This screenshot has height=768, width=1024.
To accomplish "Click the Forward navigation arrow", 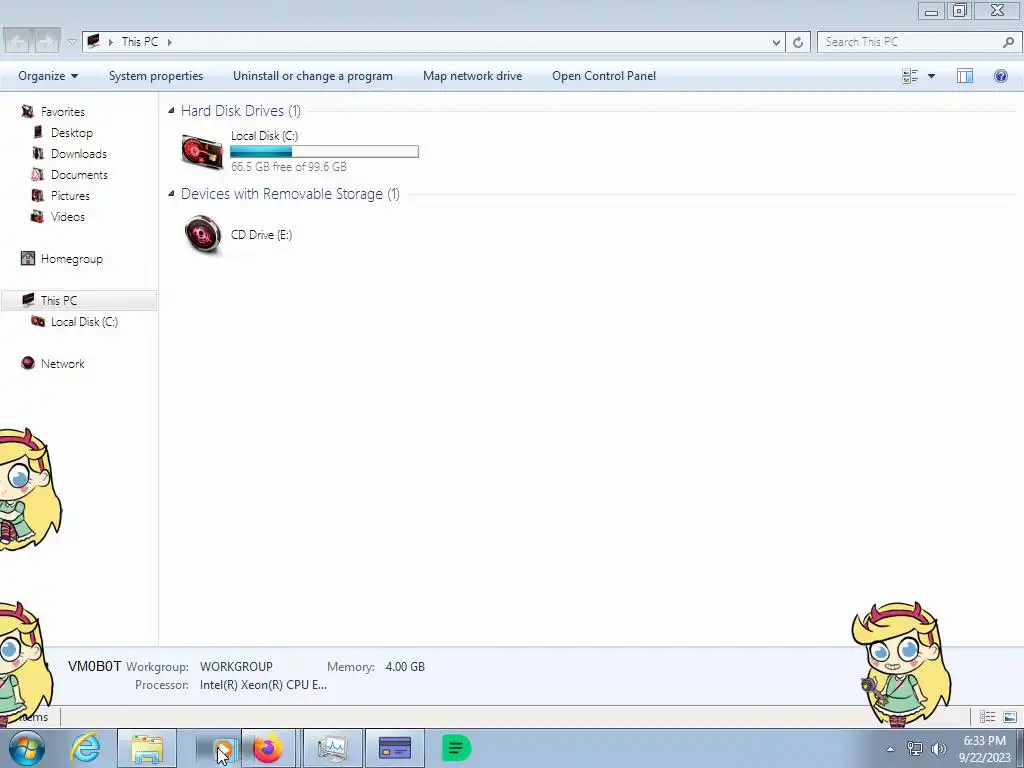I will (46, 42).
